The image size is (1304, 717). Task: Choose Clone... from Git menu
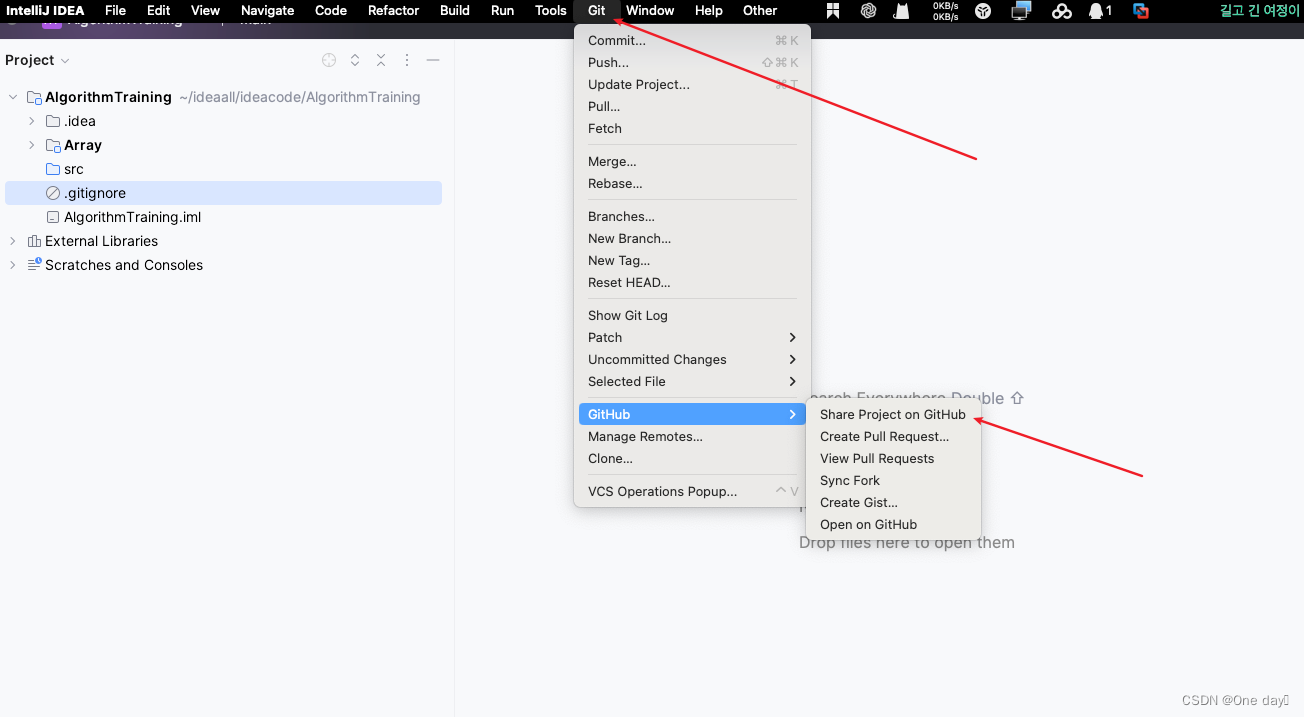pos(692,459)
